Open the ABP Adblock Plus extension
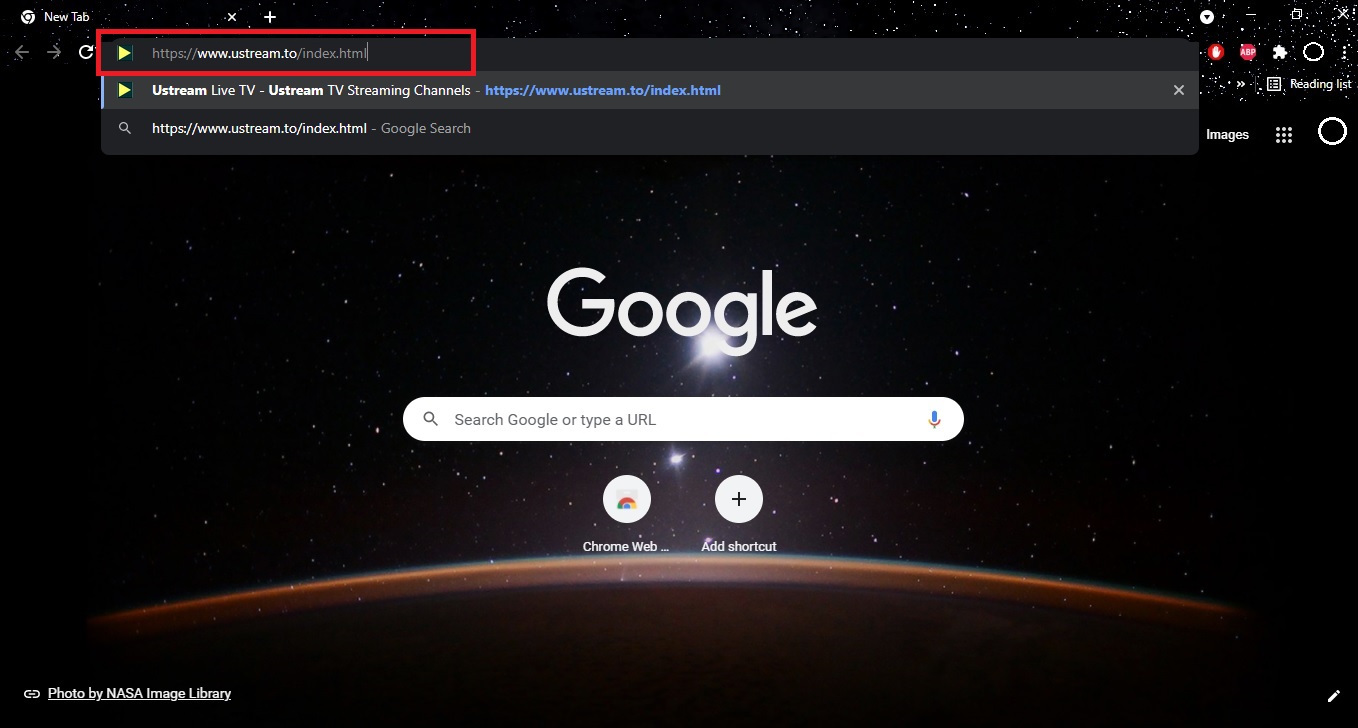 click(1248, 52)
